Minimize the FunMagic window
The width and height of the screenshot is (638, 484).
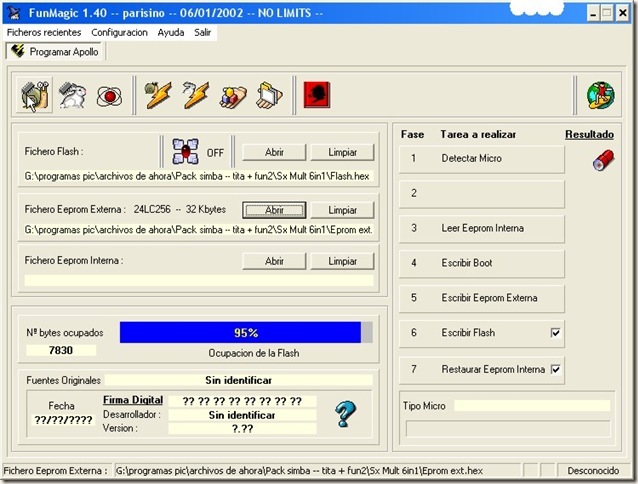coord(594,13)
